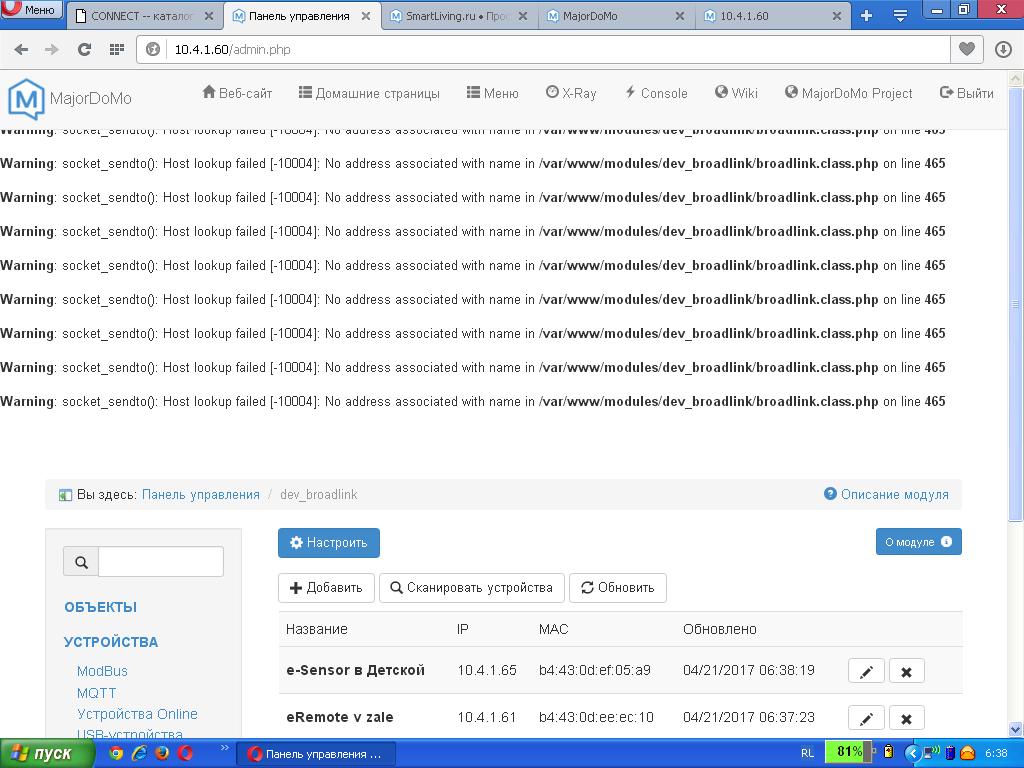Close the SmartLiving.ru tab
The image size is (1024, 768).
[523, 16]
